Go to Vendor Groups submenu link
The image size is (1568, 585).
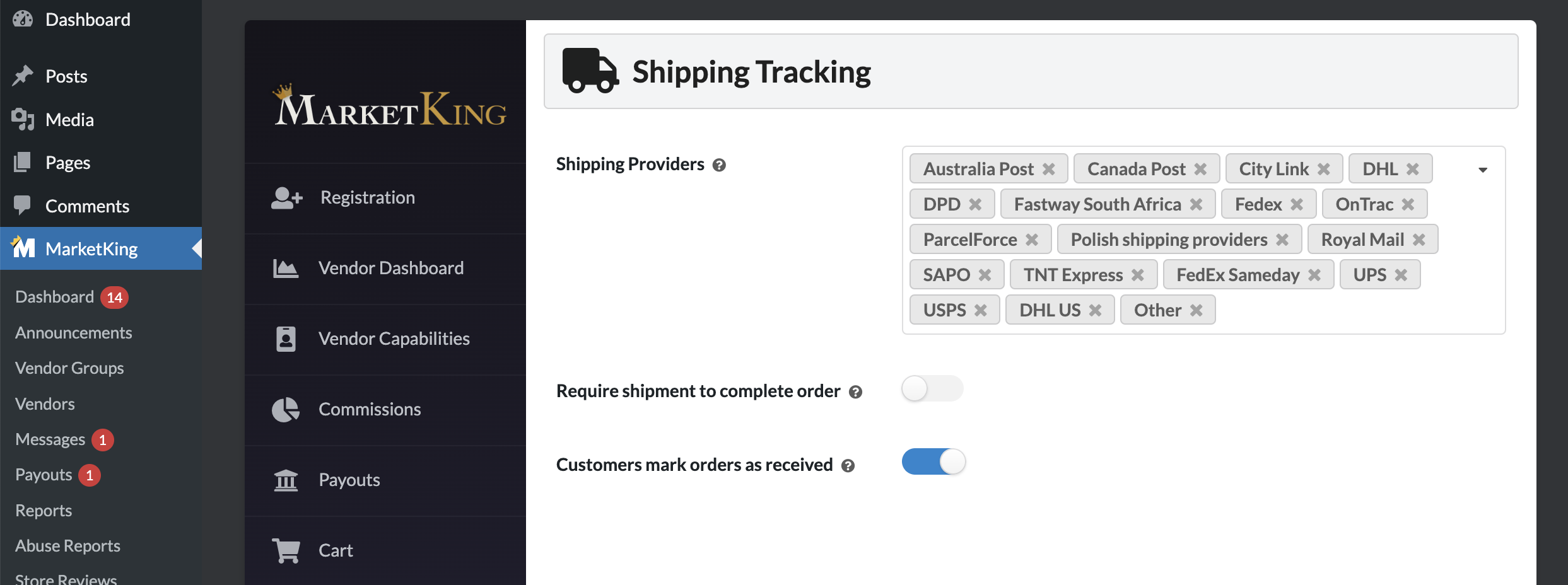[x=69, y=368]
